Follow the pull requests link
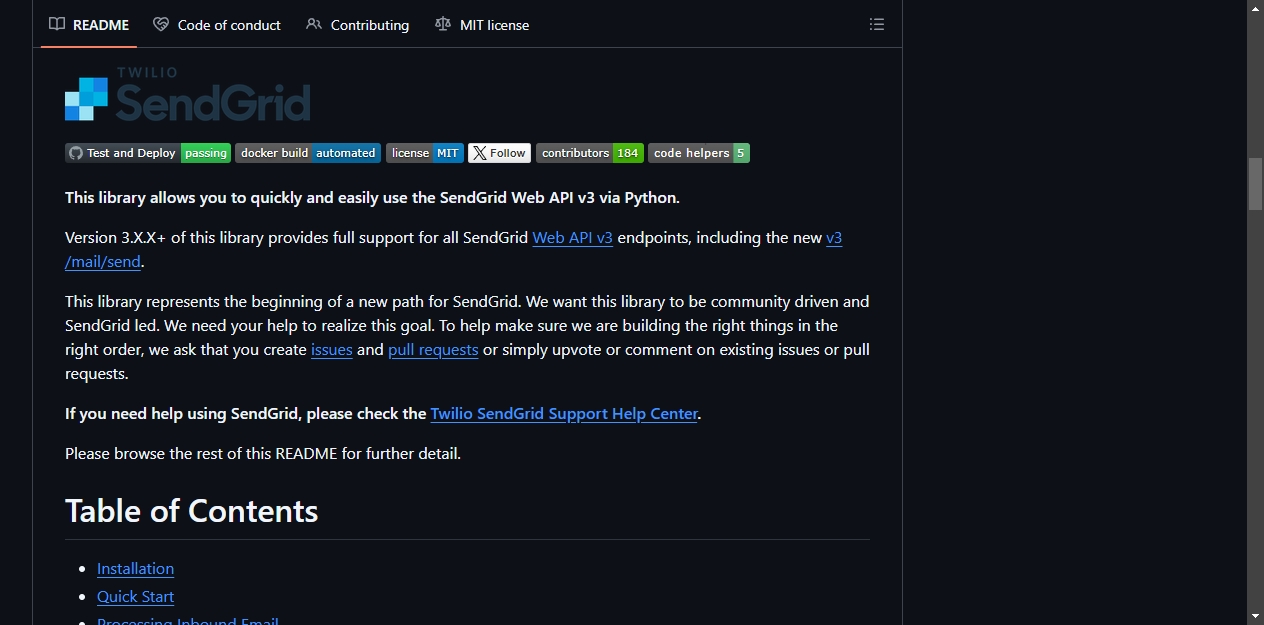The height and width of the screenshot is (625, 1264). [x=433, y=350]
